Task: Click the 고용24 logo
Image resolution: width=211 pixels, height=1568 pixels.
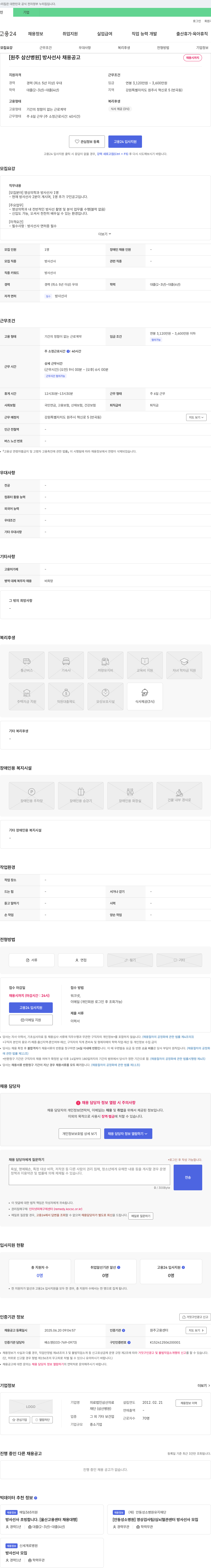Action: (8, 34)
